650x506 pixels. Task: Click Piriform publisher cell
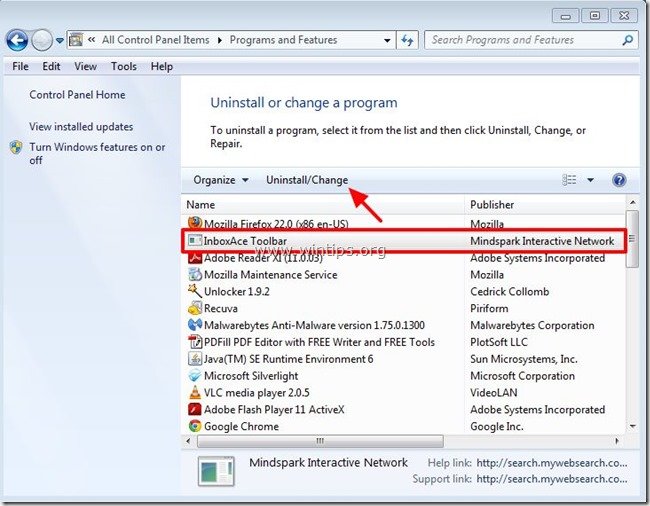pos(489,308)
